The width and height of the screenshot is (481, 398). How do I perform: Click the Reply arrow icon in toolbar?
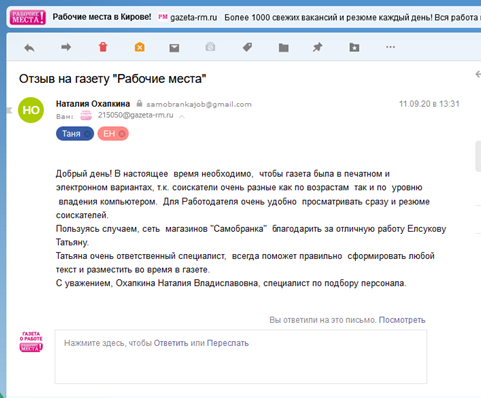tap(29, 48)
